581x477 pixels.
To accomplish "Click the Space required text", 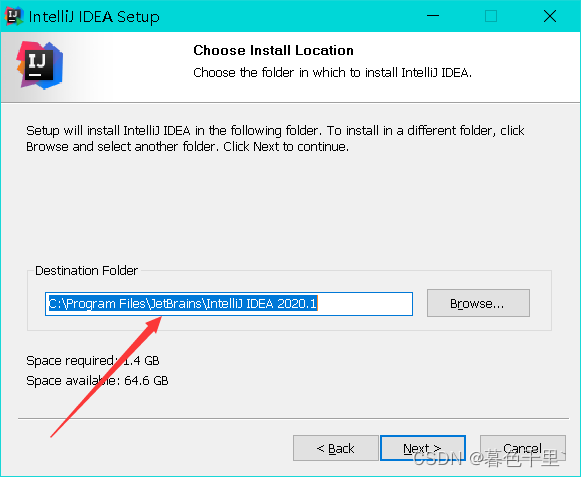I will [93, 361].
